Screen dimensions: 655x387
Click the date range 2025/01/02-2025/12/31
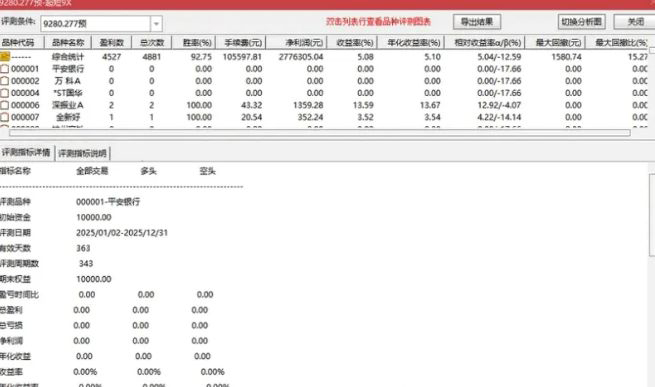pyautogui.click(x=122, y=232)
